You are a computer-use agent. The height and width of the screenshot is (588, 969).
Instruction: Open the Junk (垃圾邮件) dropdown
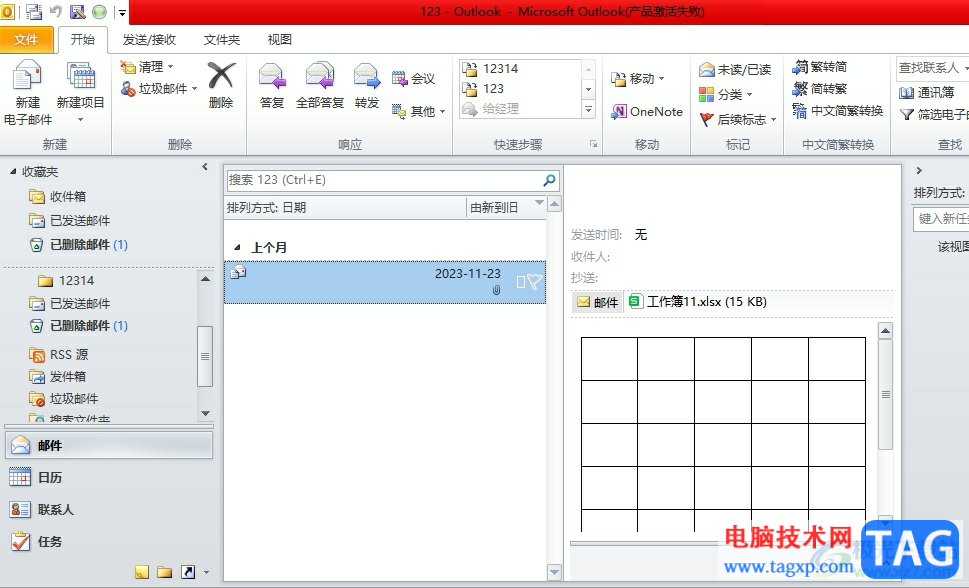point(159,89)
